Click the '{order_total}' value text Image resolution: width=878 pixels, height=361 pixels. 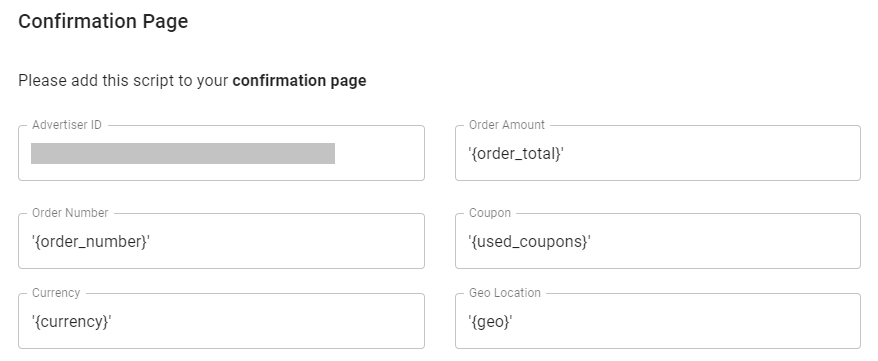[x=516, y=154]
